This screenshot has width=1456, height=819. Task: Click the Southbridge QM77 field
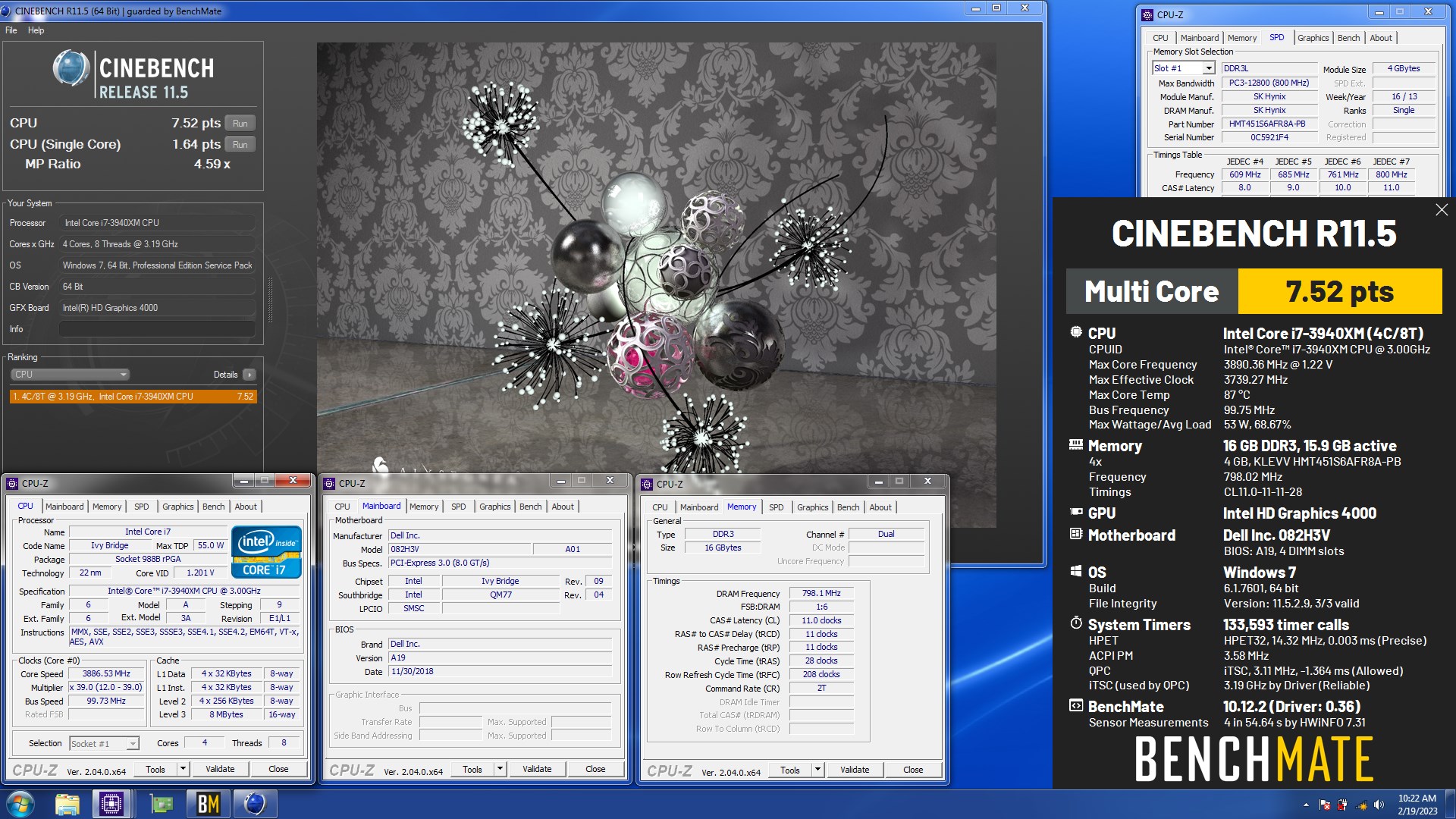(500, 595)
